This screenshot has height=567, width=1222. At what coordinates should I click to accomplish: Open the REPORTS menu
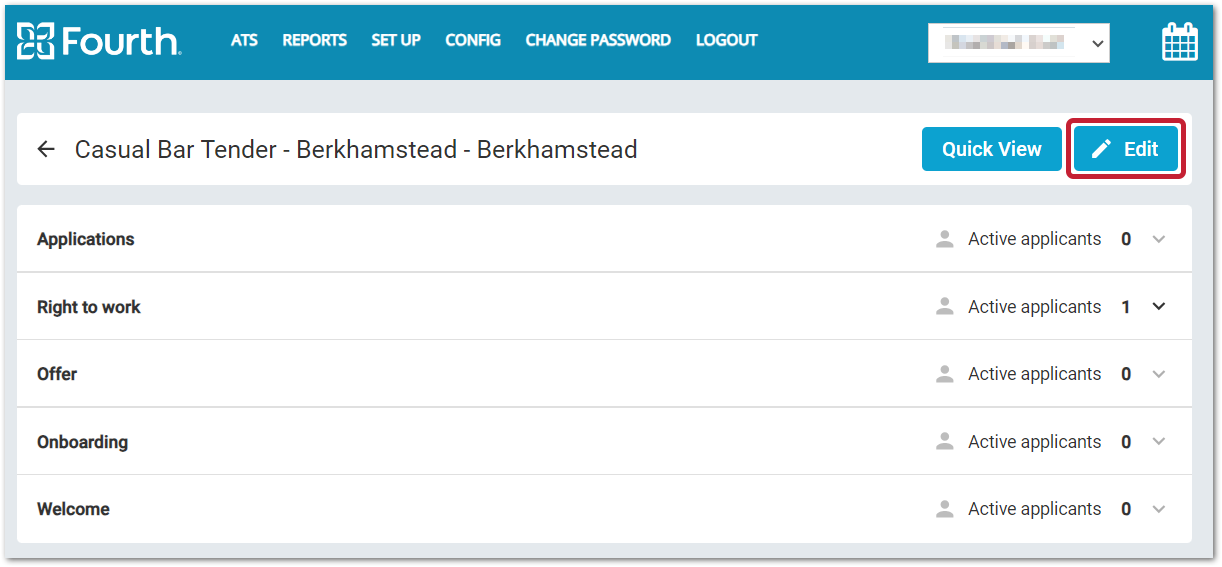click(x=314, y=41)
